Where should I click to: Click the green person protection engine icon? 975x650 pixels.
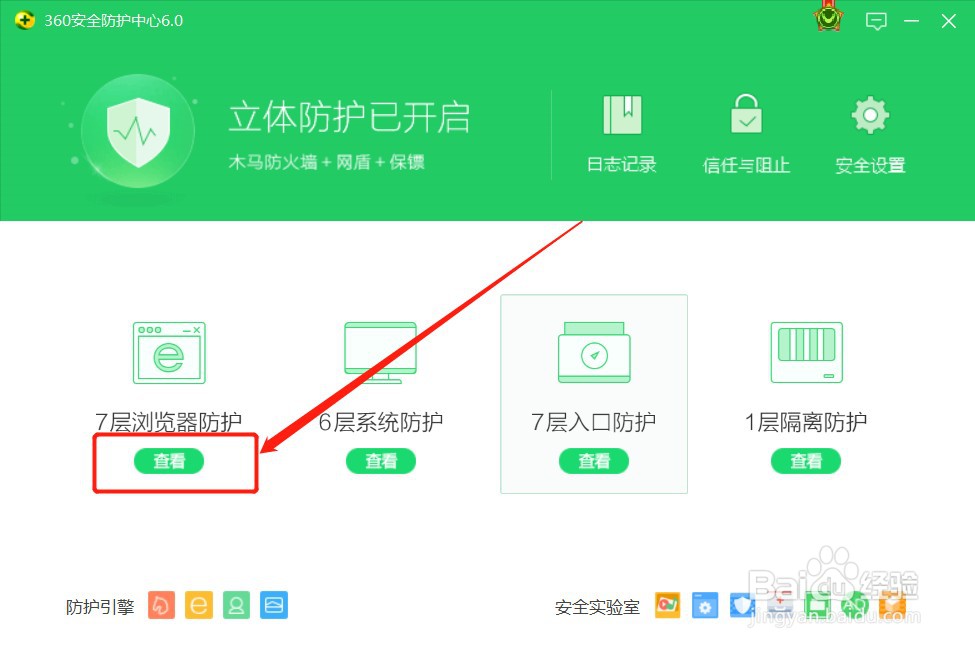(x=236, y=605)
